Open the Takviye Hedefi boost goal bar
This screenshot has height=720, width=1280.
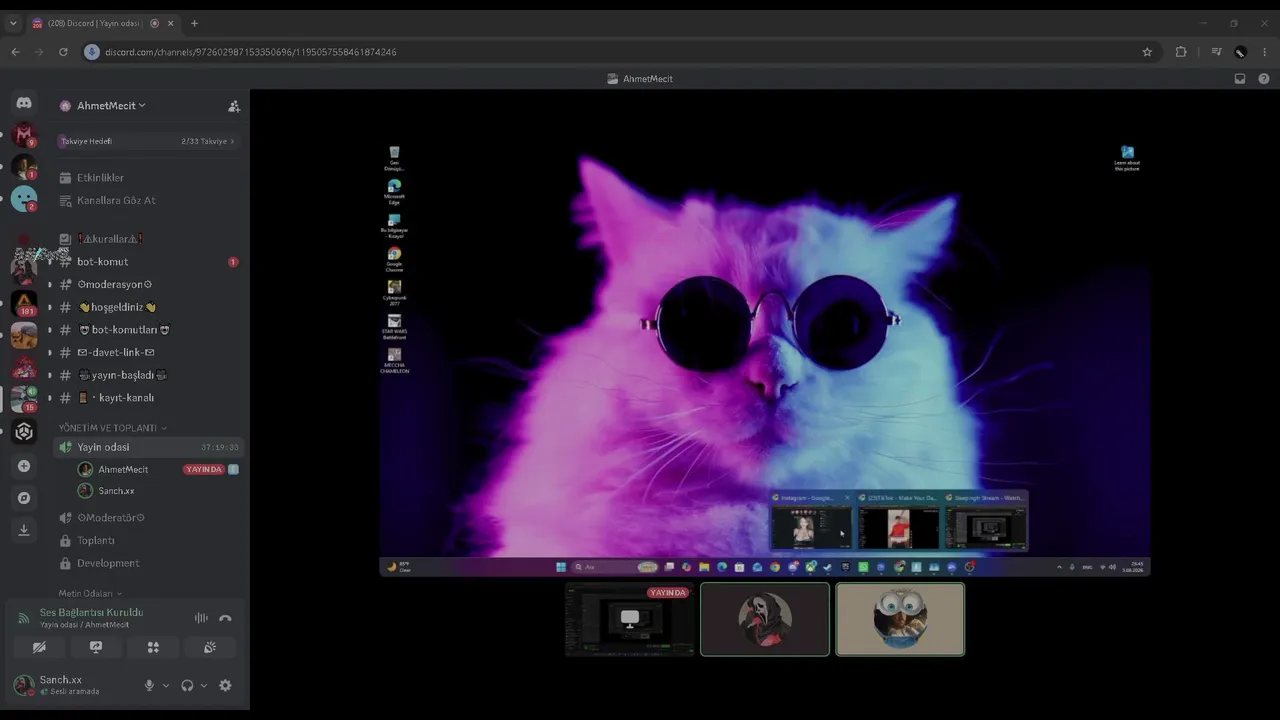[148, 141]
